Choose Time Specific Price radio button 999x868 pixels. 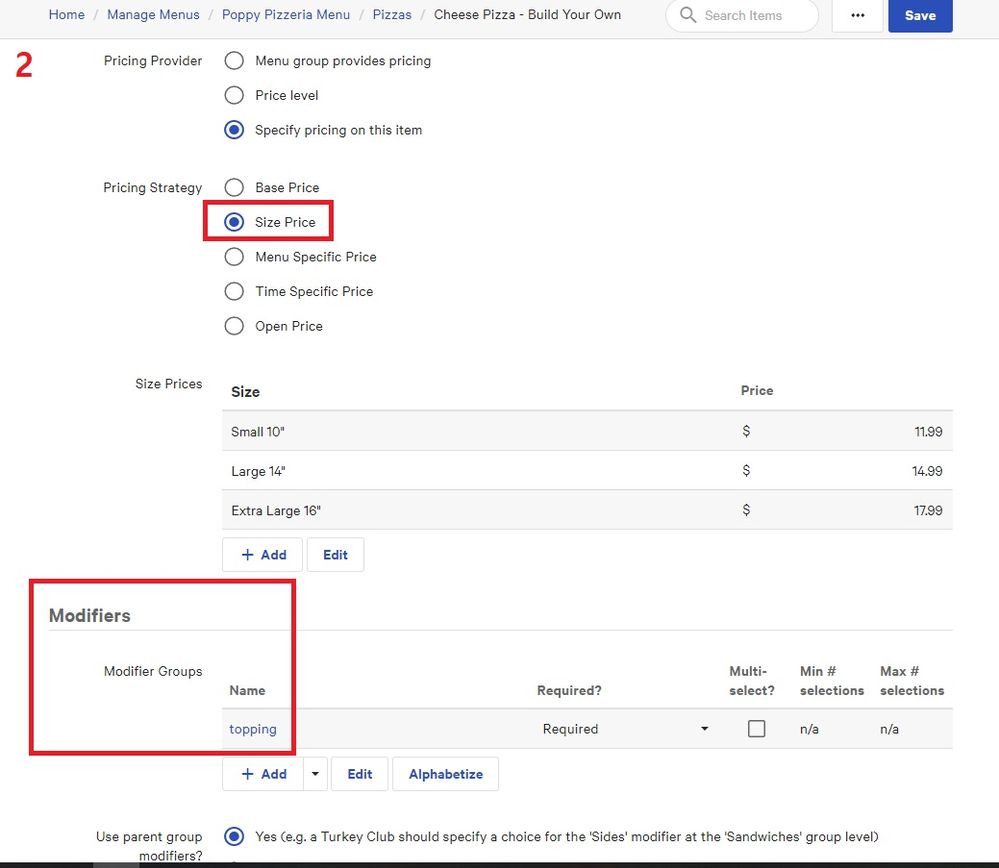coord(234,292)
